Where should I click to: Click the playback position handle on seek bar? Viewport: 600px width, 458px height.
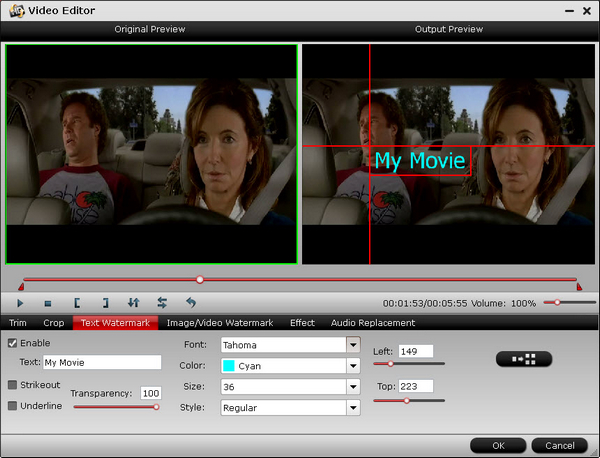click(200, 280)
